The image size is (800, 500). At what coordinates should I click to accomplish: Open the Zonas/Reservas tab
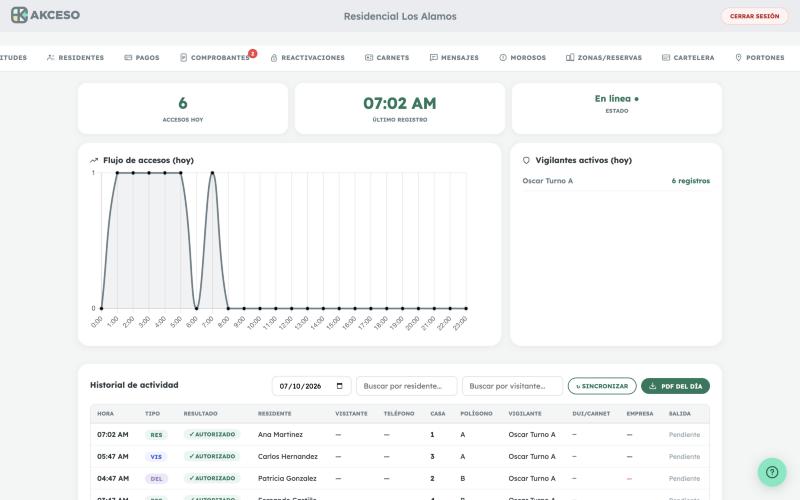604,58
